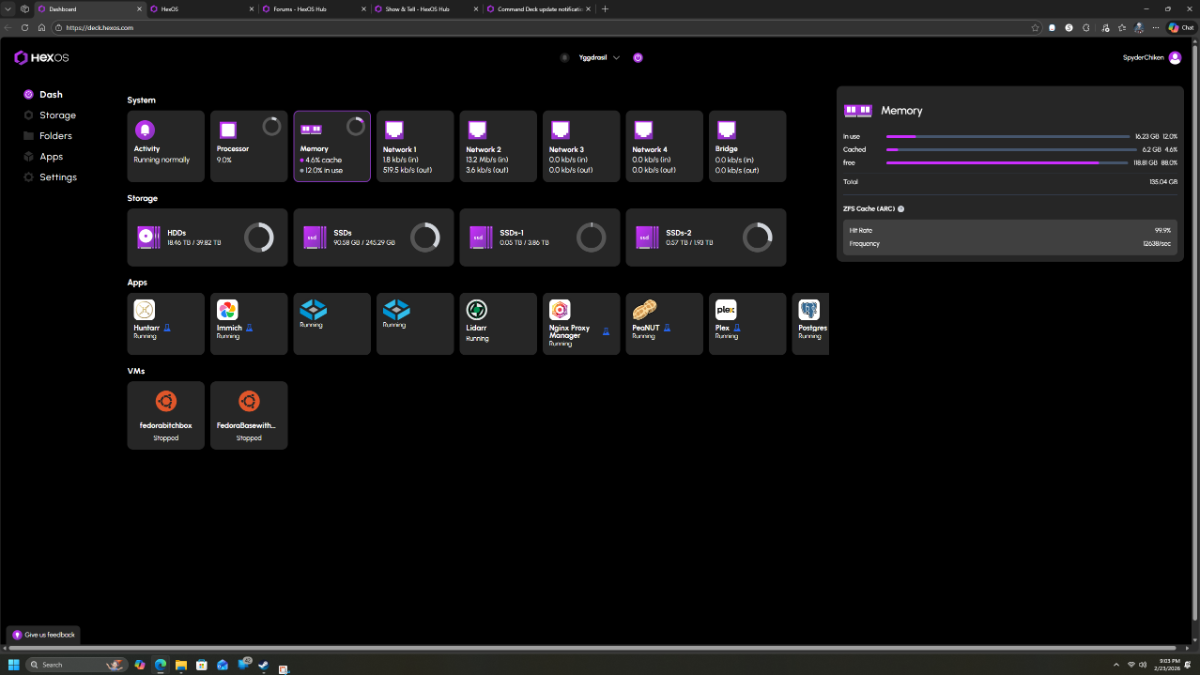The image size is (1200, 675).
Task: Open the Lidarr app icon
Action: [x=477, y=310]
